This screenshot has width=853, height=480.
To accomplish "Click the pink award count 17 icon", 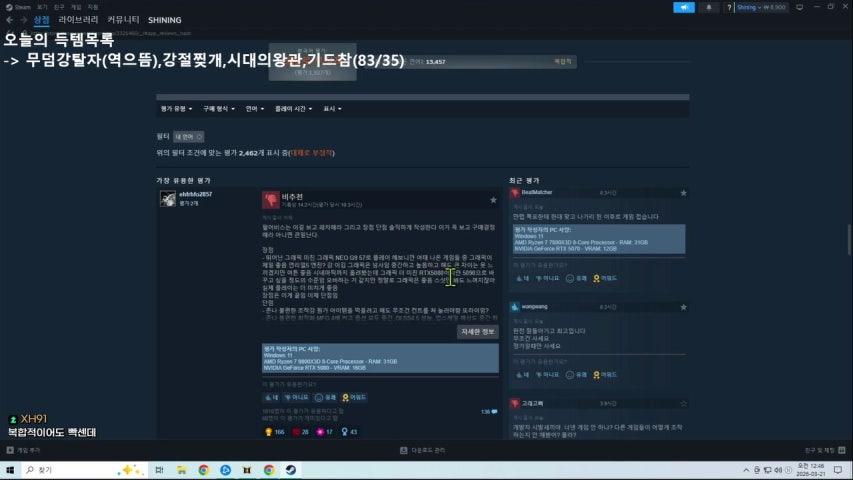I will [x=320, y=432].
